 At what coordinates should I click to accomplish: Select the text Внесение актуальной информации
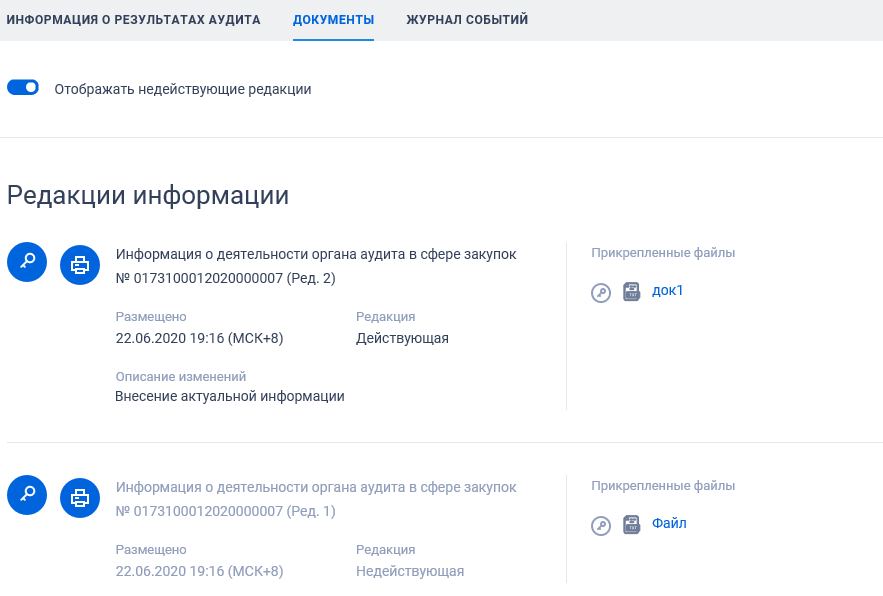click(x=230, y=396)
